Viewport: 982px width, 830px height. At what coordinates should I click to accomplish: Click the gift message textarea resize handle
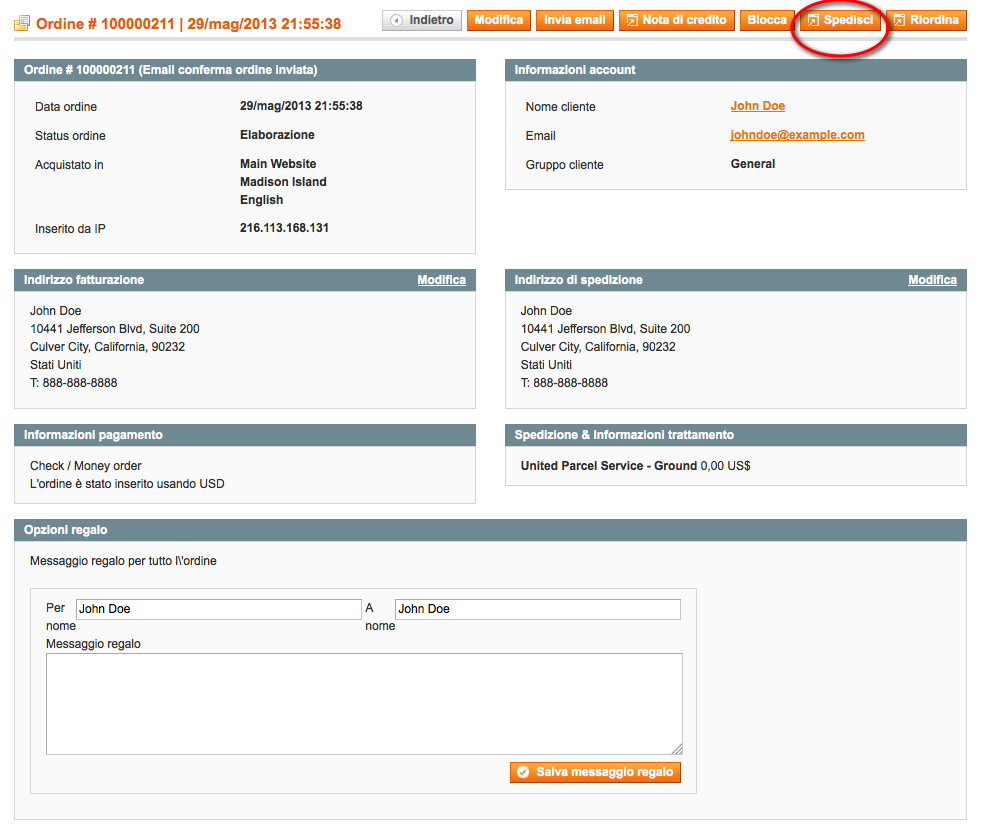pyautogui.click(x=677, y=749)
